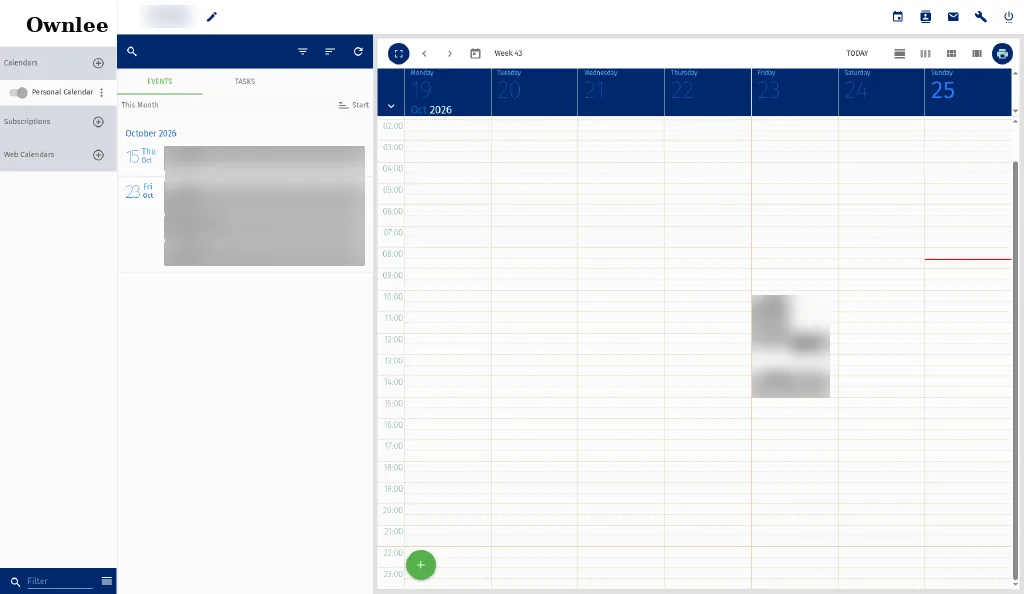Print the calendar

click(x=1002, y=54)
